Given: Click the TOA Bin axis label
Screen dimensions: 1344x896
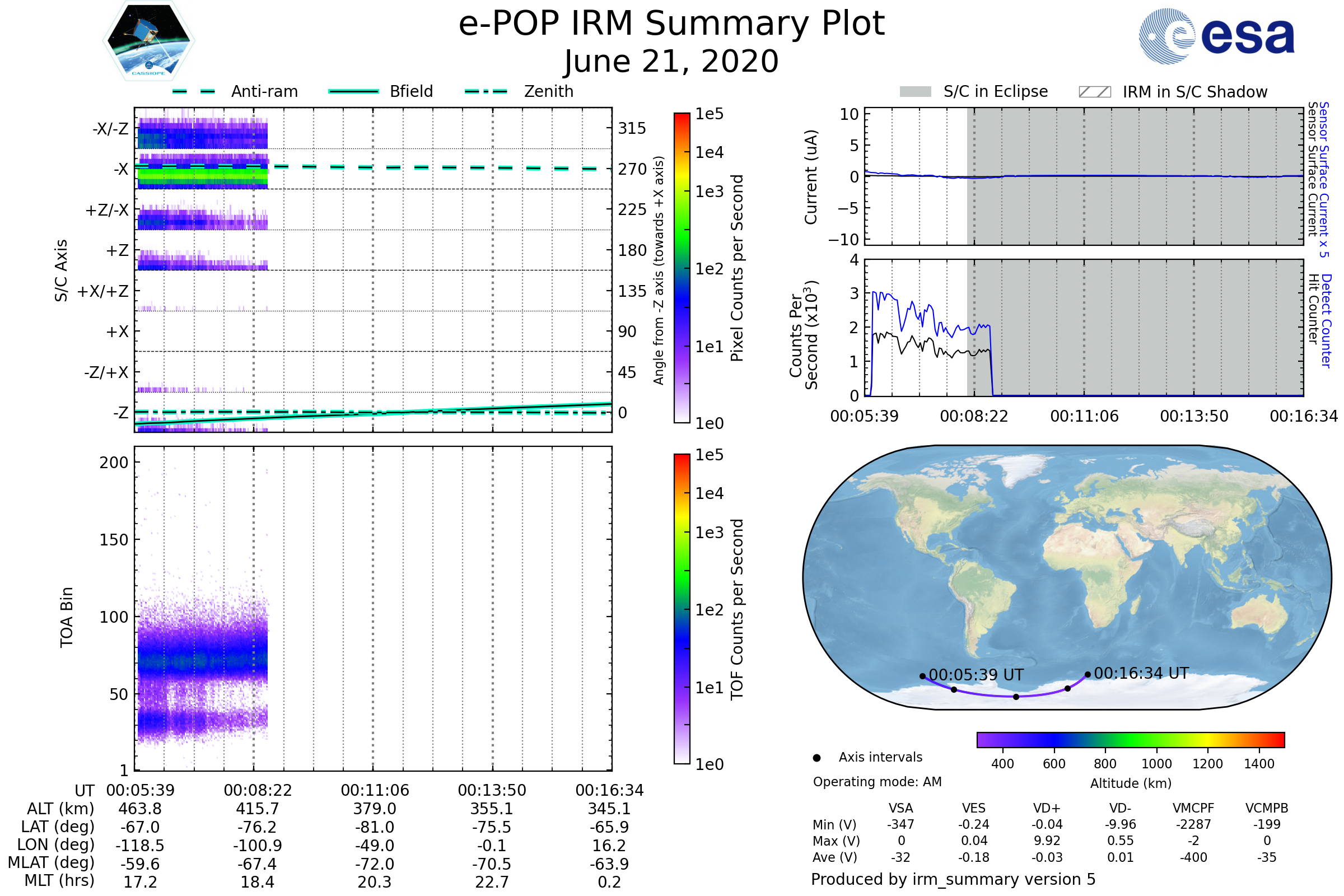Looking at the screenshot, I should tap(67, 617).
